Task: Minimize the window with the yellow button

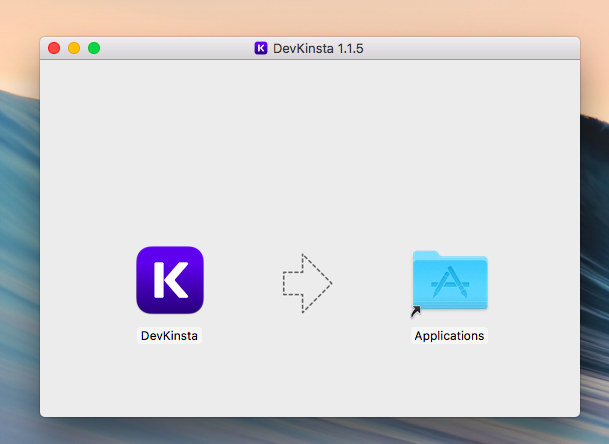Action: tap(74, 48)
